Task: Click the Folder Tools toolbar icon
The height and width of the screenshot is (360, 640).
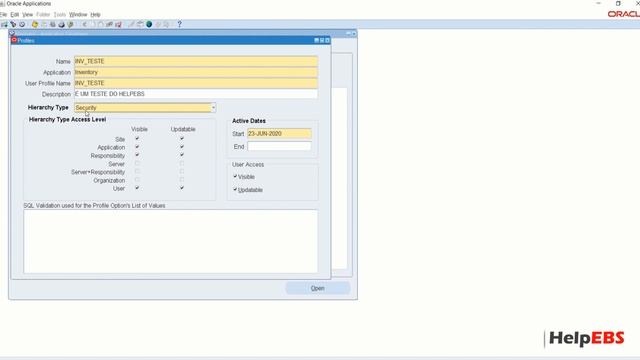Action: (x=167, y=24)
